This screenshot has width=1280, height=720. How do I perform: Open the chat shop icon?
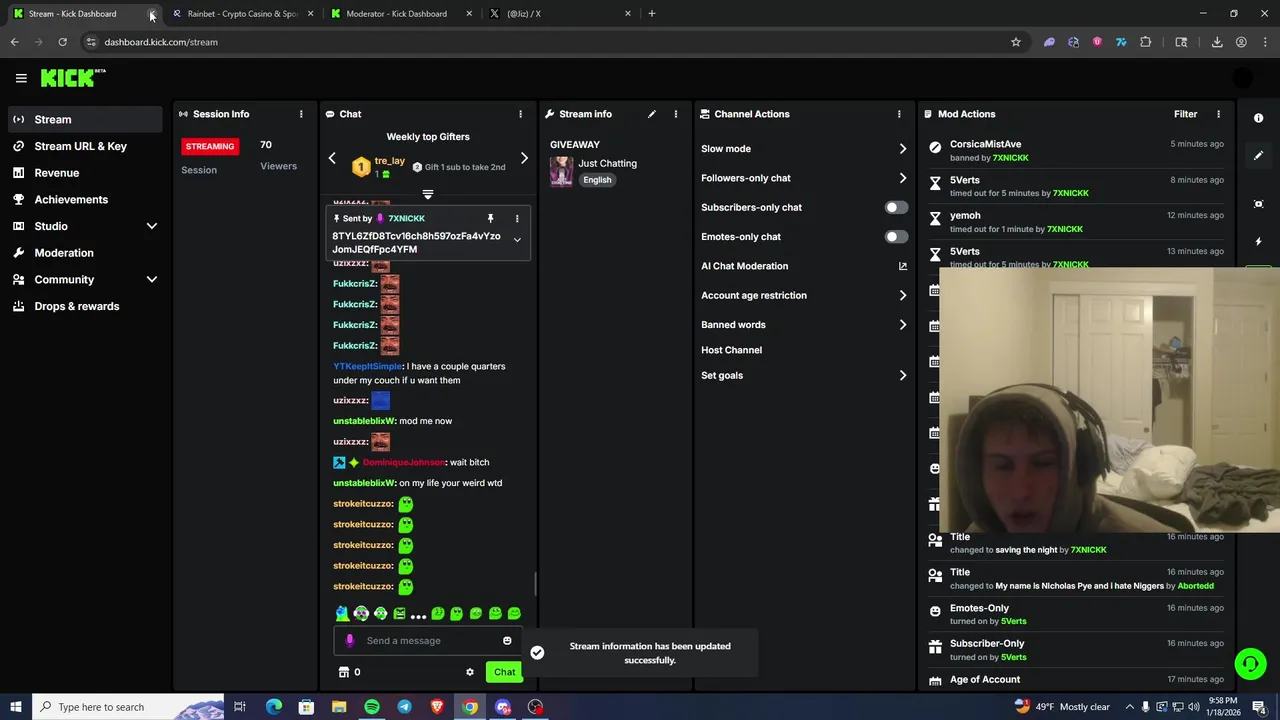pyautogui.click(x=344, y=672)
